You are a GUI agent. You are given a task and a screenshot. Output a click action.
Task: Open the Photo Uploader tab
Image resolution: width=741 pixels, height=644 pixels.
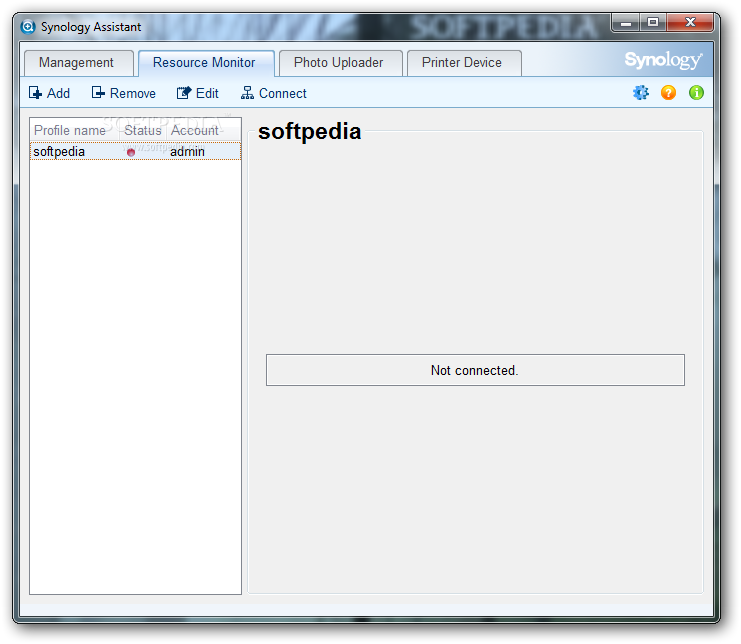tap(340, 63)
